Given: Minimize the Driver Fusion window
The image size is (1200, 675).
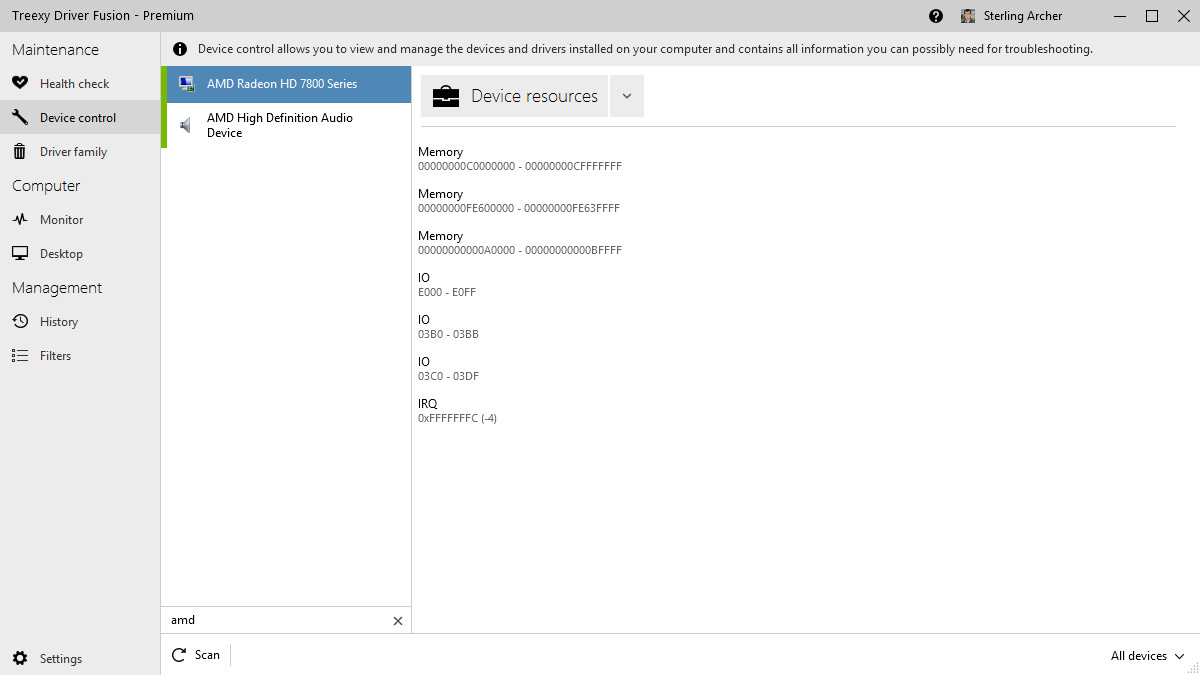Looking at the screenshot, I should pos(1119,16).
